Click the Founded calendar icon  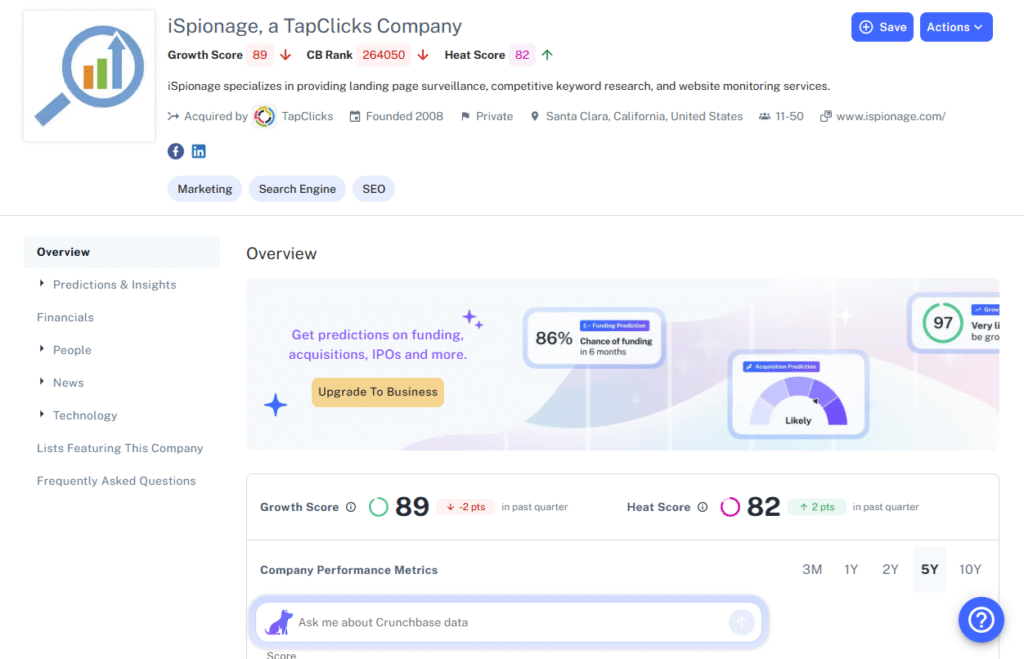click(355, 116)
